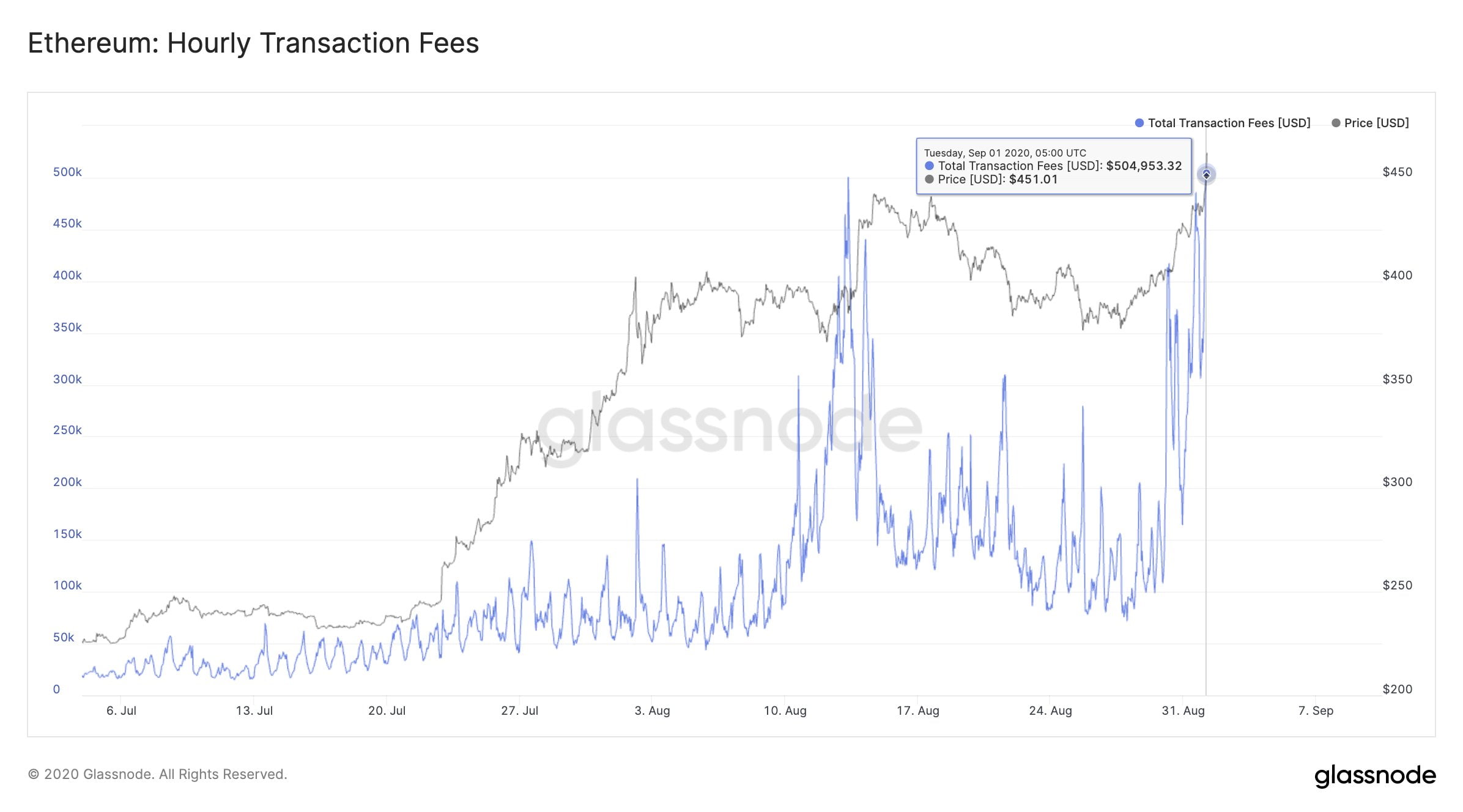Toggle the Price [USD] series label
The image size is (1463, 812).
click(x=1376, y=123)
